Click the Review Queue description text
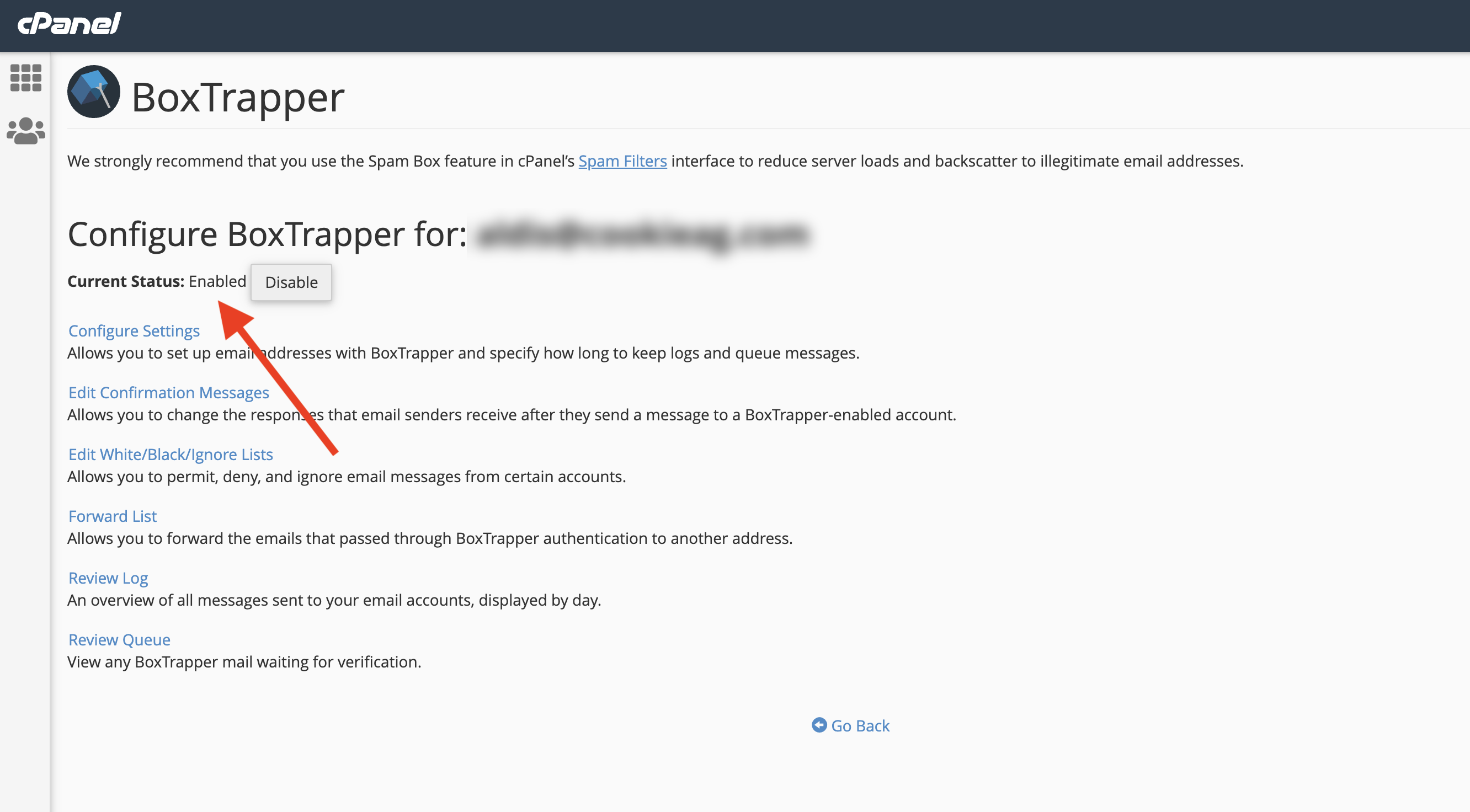Viewport: 1470px width, 812px height. click(244, 661)
